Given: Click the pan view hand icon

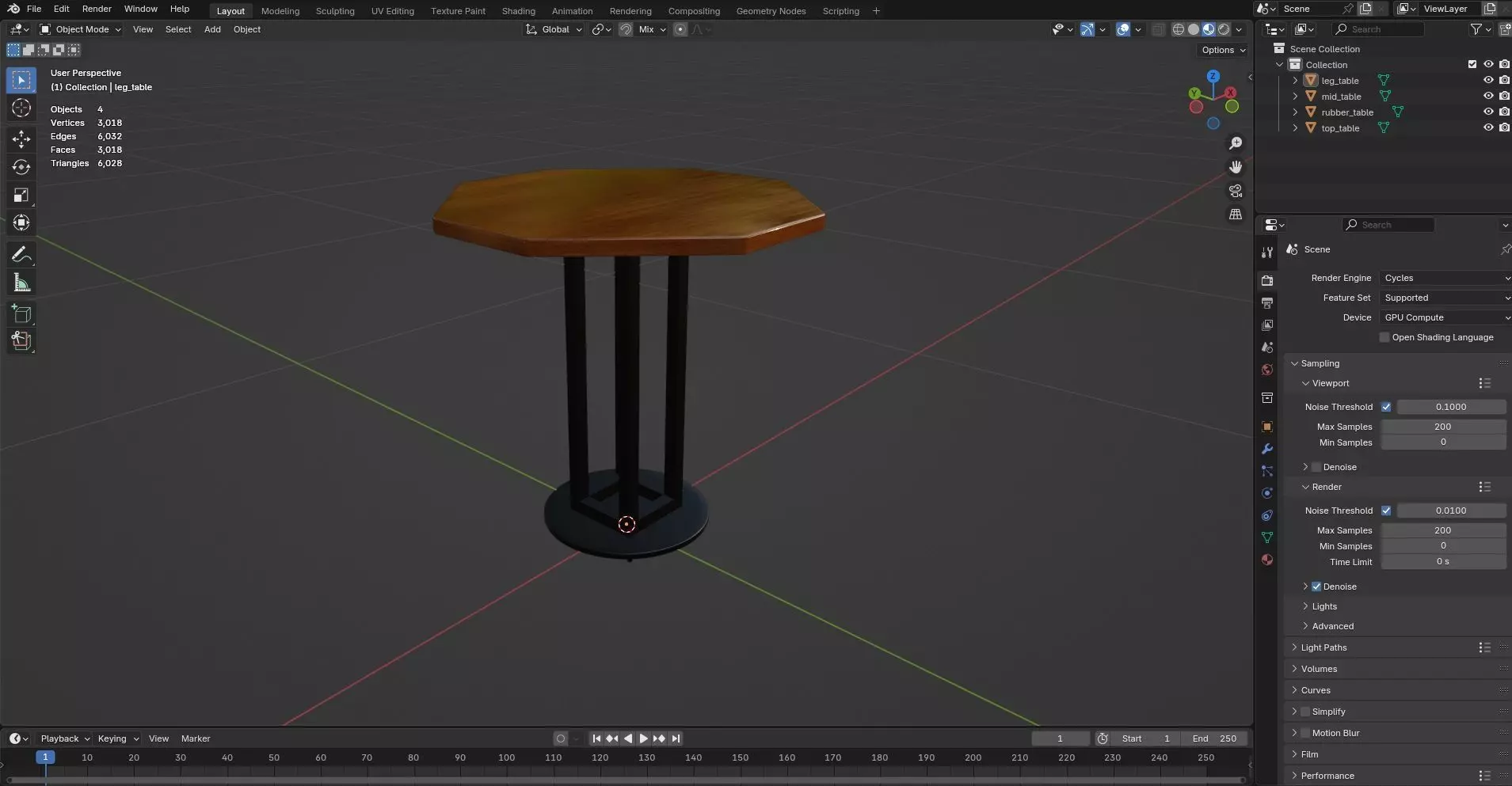Looking at the screenshot, I should pyautogui.click(x=1236, y=167).
